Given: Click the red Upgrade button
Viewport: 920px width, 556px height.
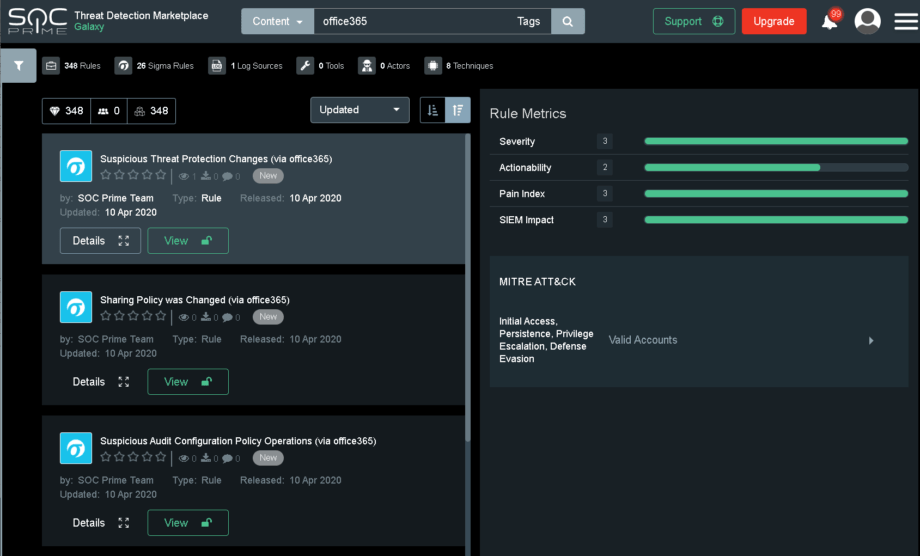Looking at the screenshot, I should coord(774,21).
